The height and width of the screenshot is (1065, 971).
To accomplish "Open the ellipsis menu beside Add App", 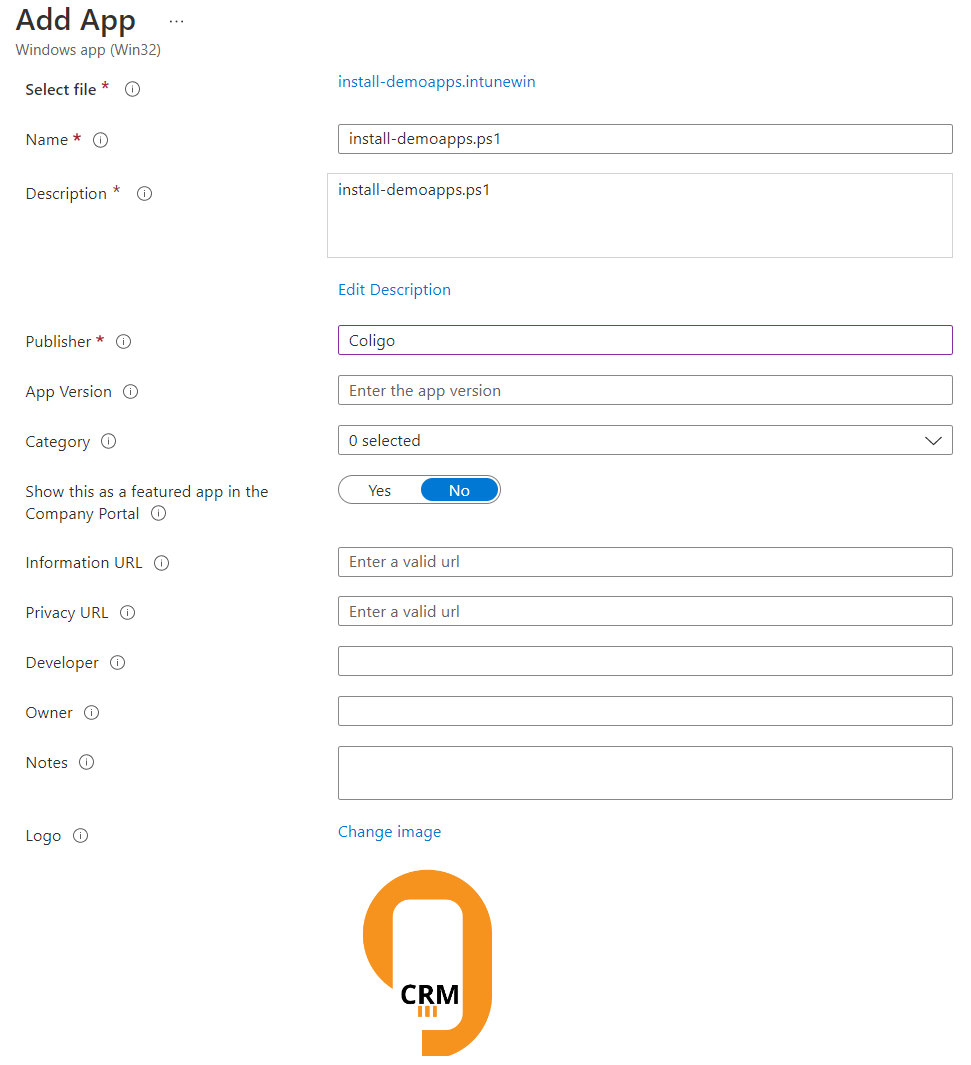I will (x=176, y=21).
